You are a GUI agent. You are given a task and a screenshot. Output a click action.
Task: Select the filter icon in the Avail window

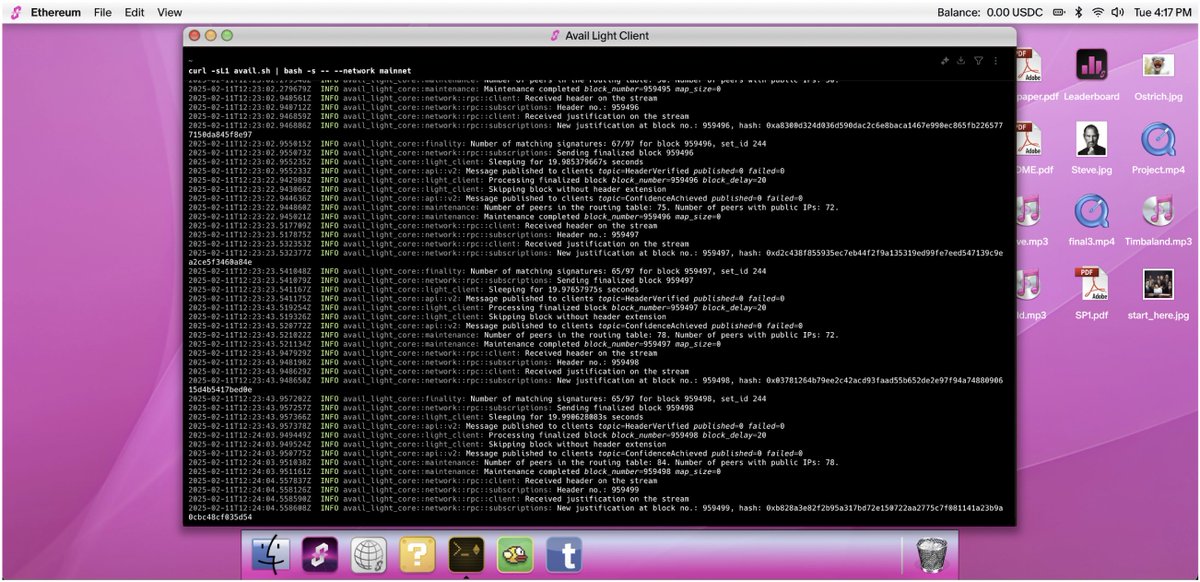(x=978, y=61)
